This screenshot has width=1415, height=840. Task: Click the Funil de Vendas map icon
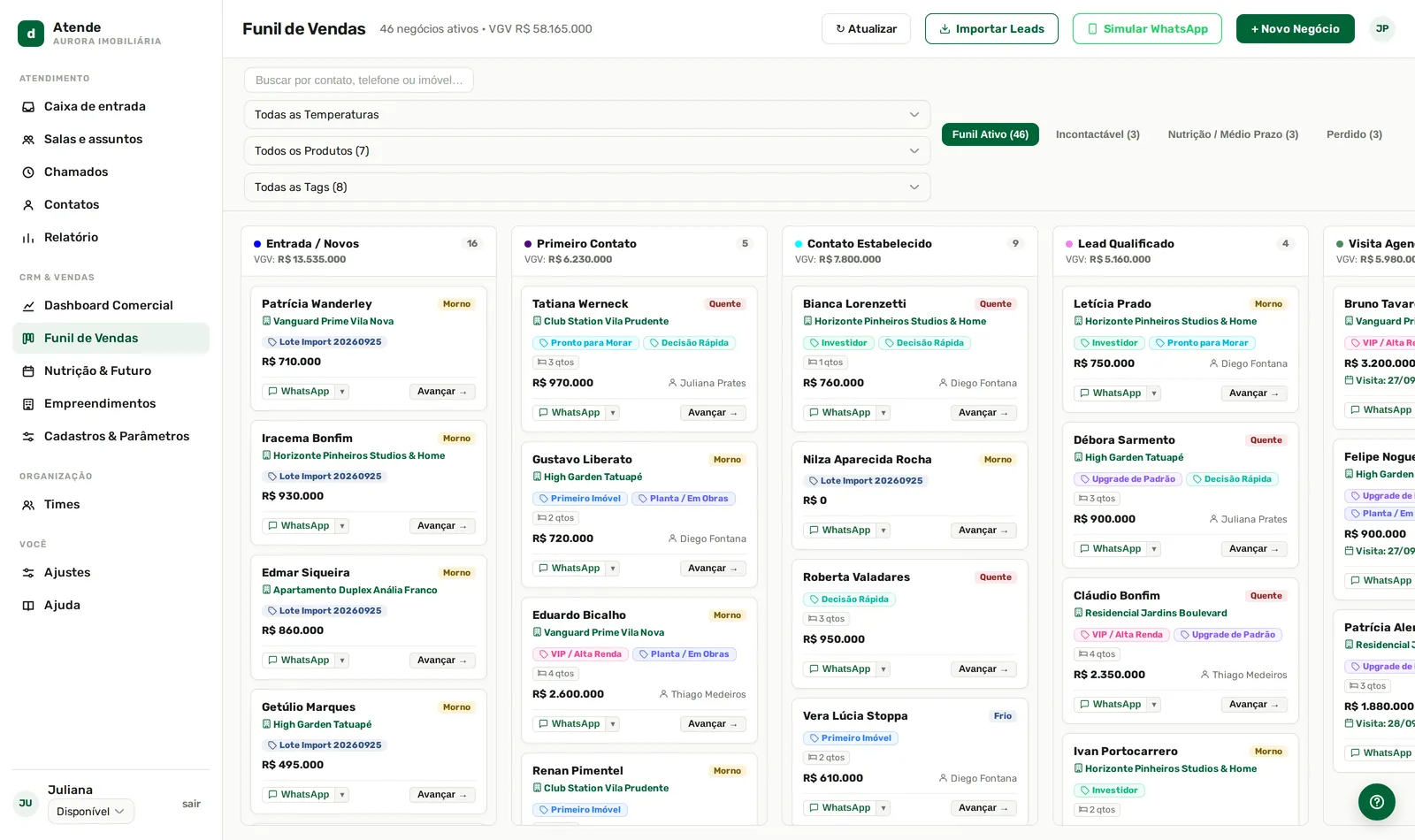(28, 339)
